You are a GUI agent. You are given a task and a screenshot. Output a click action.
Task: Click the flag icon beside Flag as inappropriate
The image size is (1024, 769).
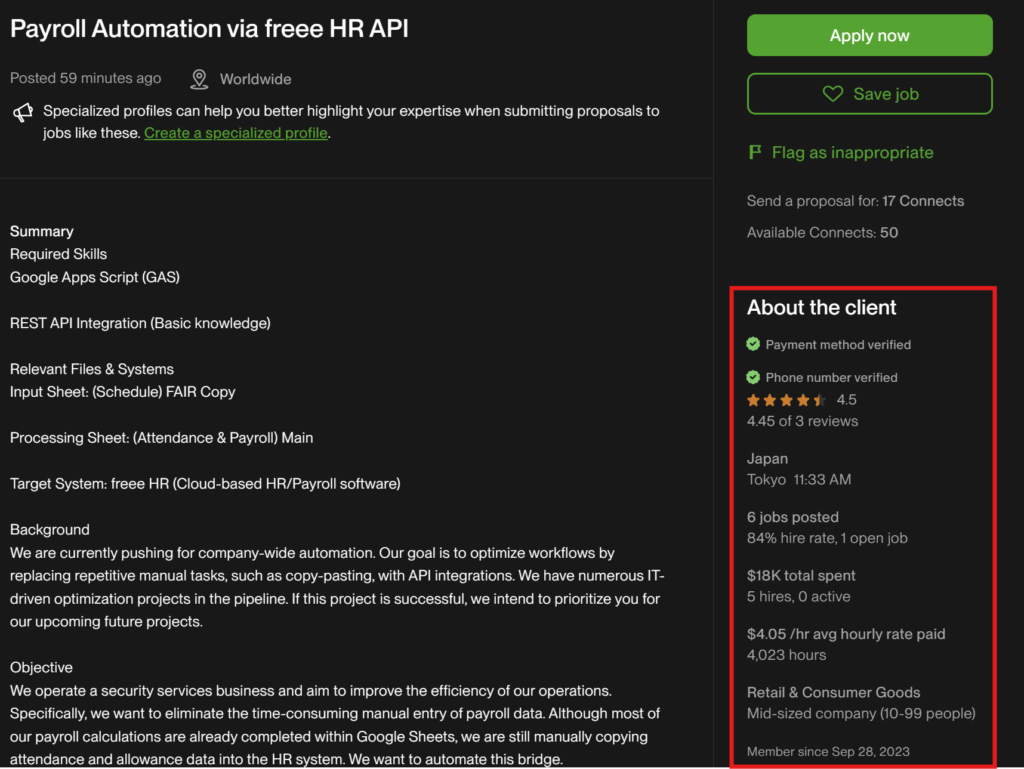[755, 153]
